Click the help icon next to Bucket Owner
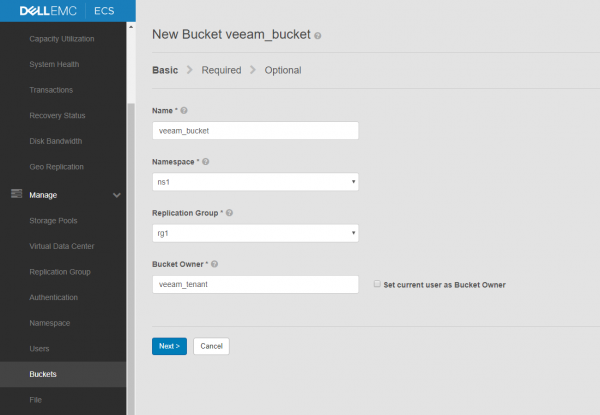The image size is (600, 415). [214, 265]
